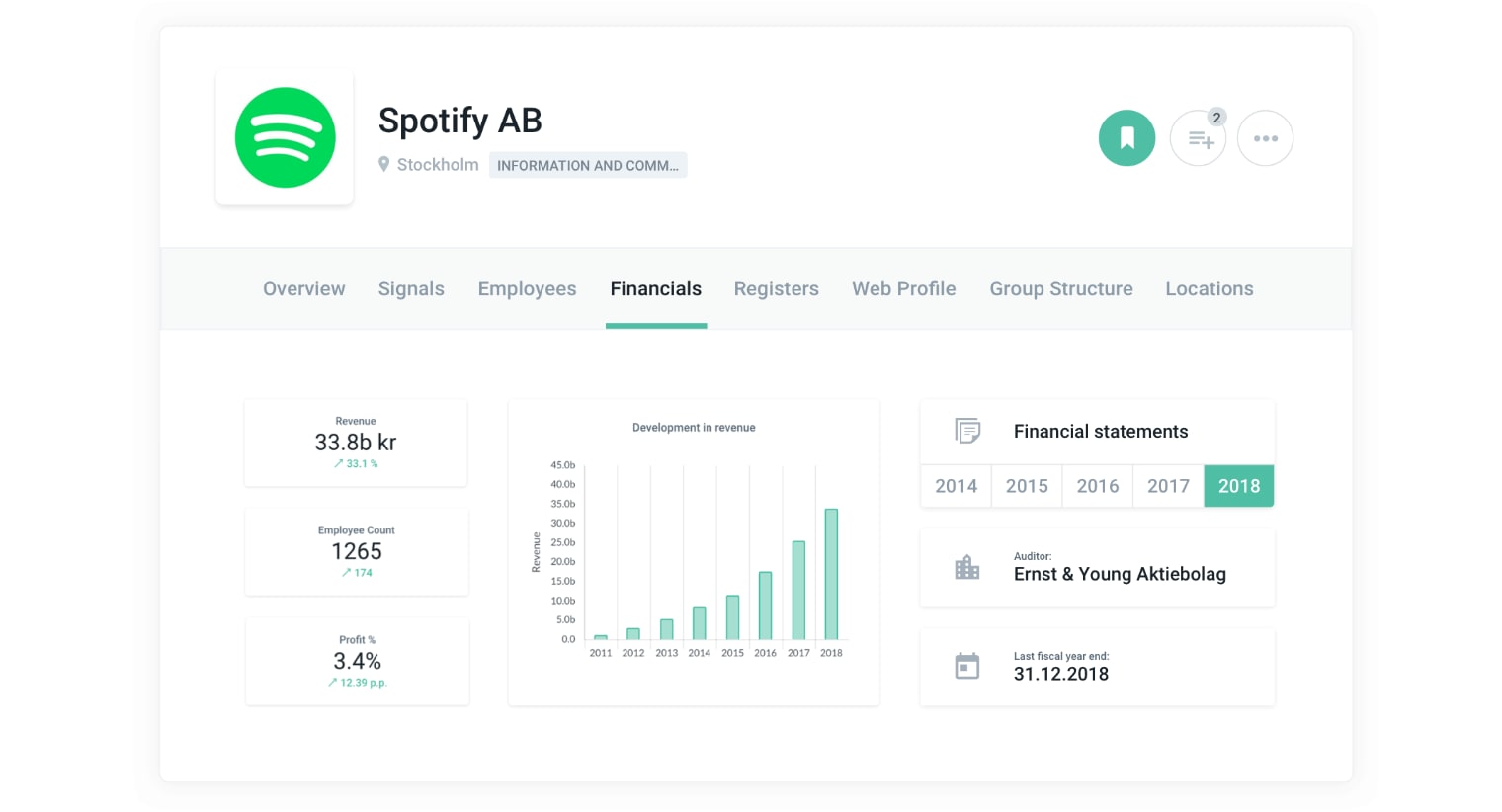The height and width of the screenshot is (812, 1502).
Task: Open the Signals tab
Action: point(411,288)
